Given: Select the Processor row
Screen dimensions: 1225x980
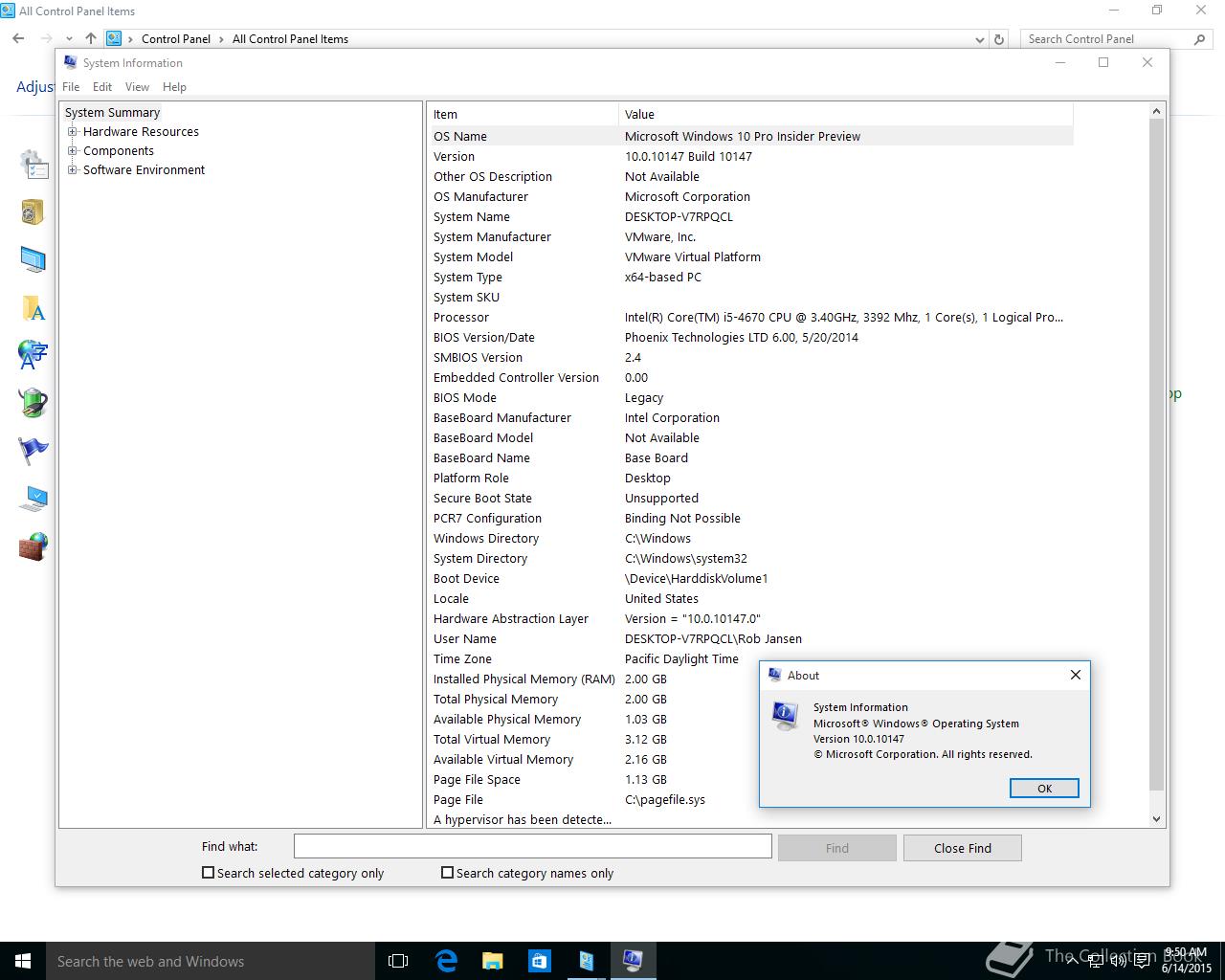Looking at the screenshot, I should (x=750, y=317).
